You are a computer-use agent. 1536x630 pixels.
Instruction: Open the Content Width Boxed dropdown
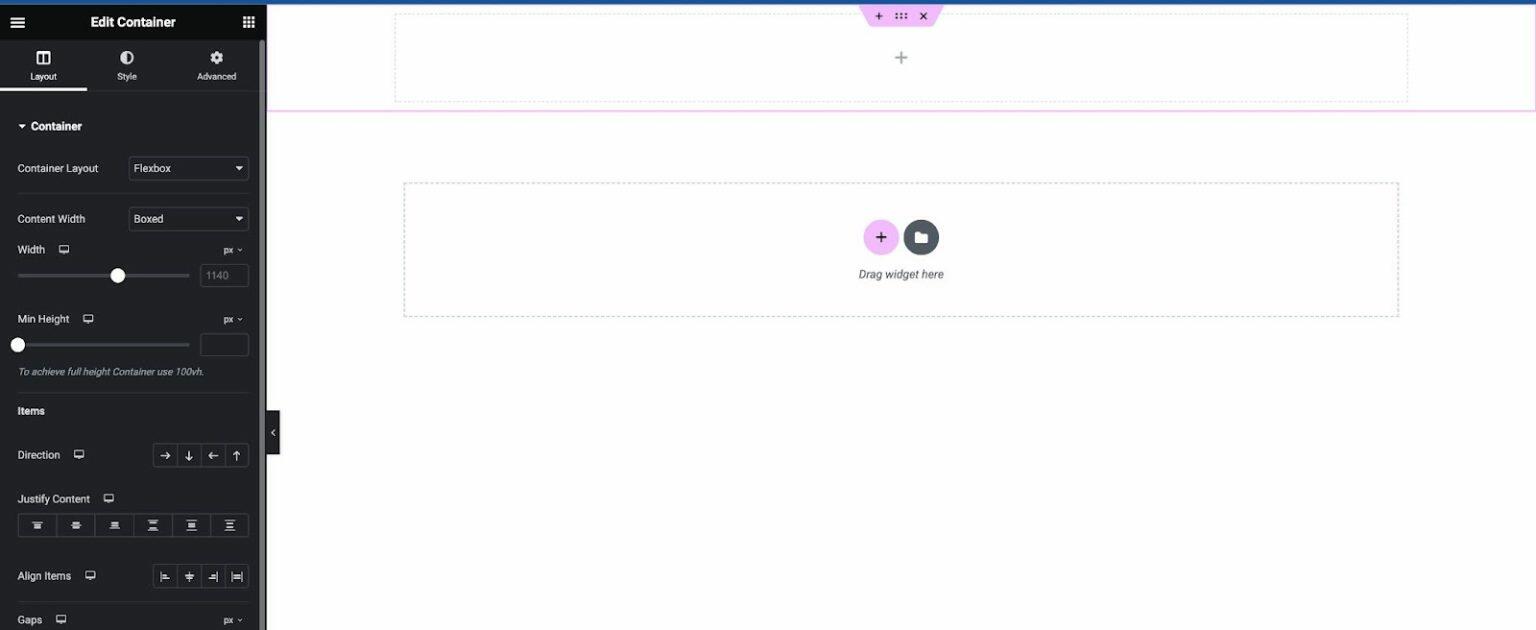tap(188, 218)
